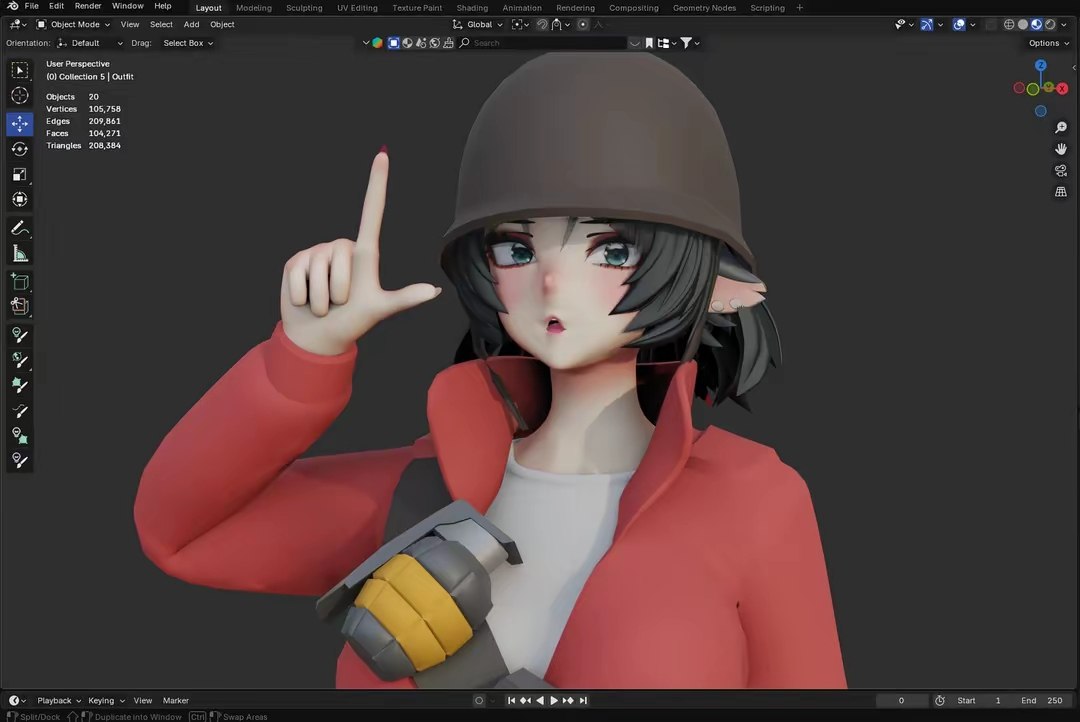The width and height of the screenshot is (1080, 722).
Task: Select the Transform tool
Action: (x=19, y=199)
